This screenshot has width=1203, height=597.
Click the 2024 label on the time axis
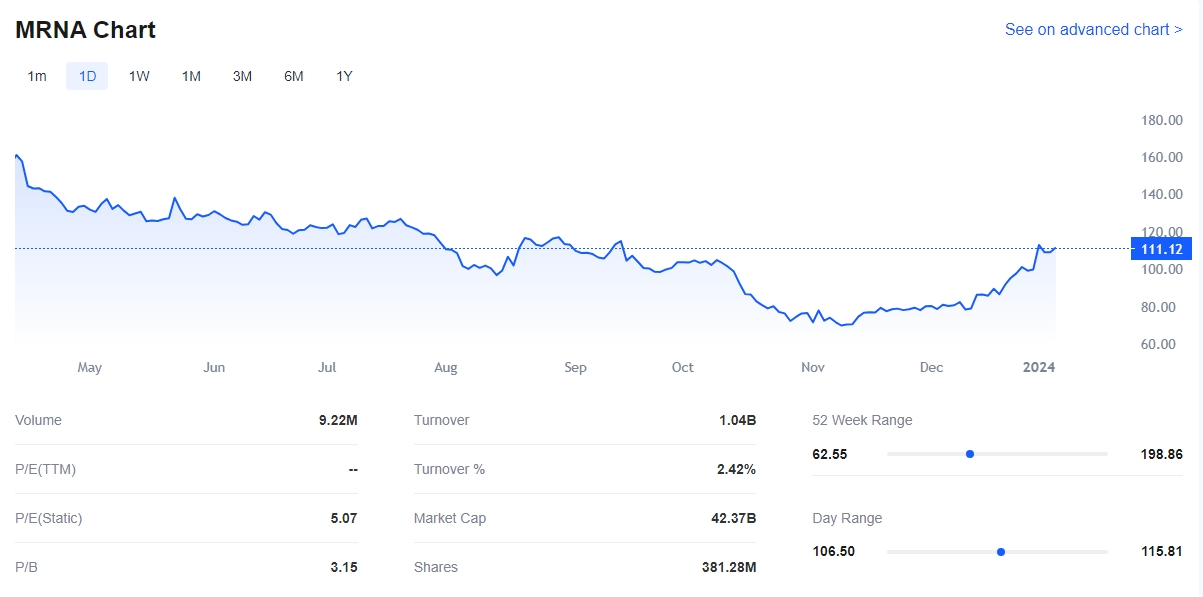[1038, 367]
